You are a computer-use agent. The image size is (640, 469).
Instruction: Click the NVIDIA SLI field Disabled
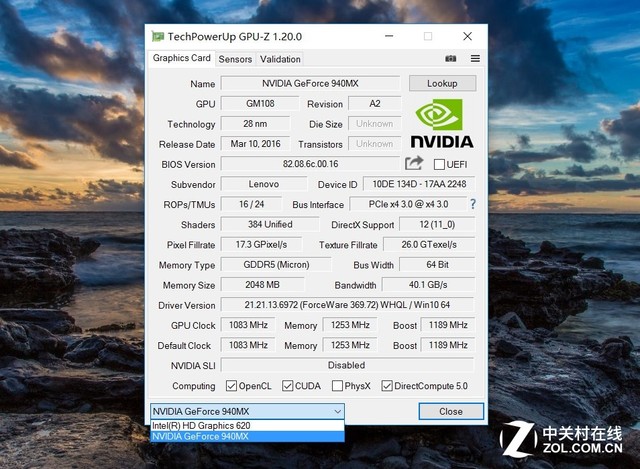pyautogui.click(x=347, y=365)
